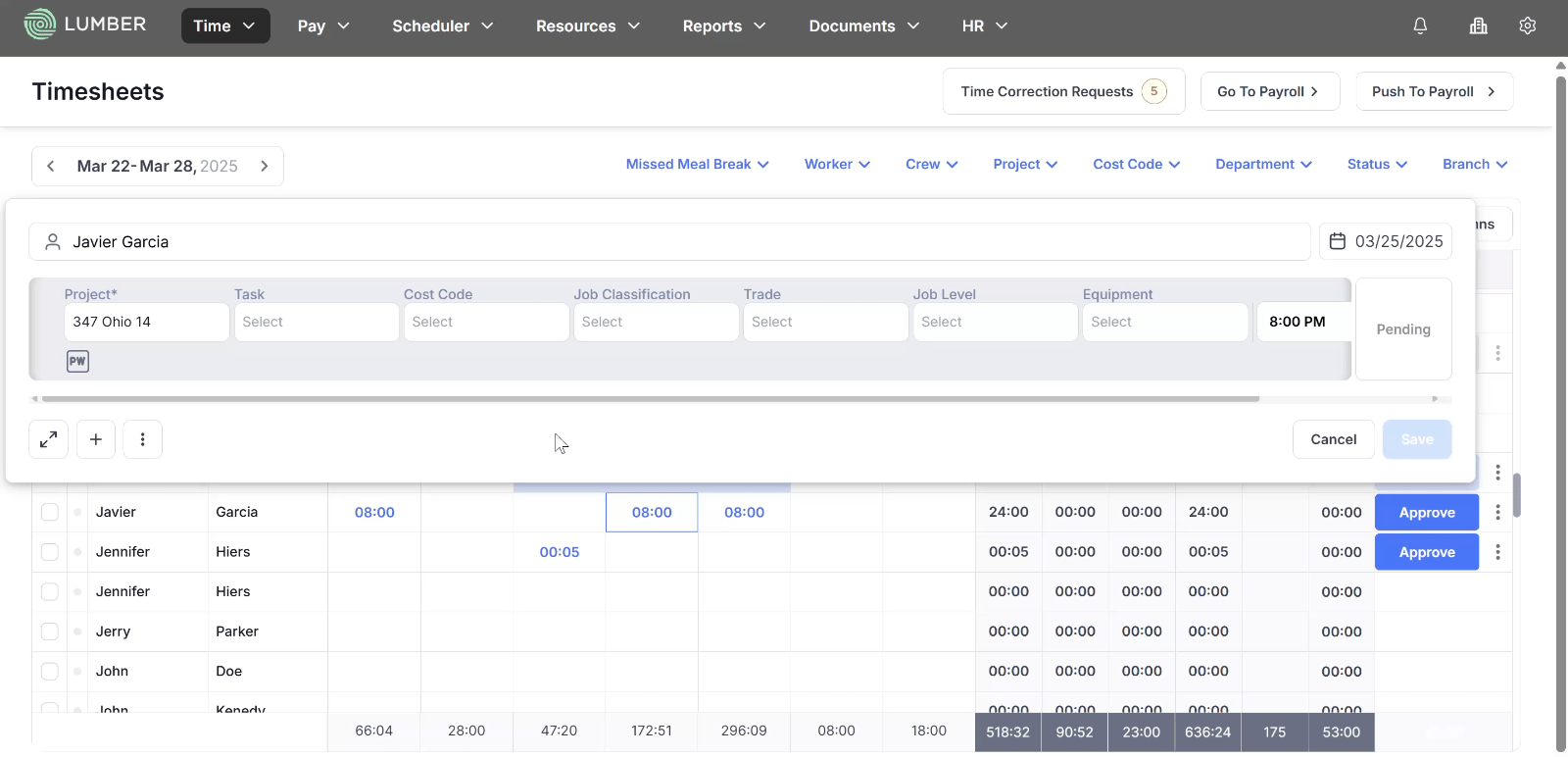Open row options for Javier Garcia
The image size is (1568, 757).
point(1497,512)
